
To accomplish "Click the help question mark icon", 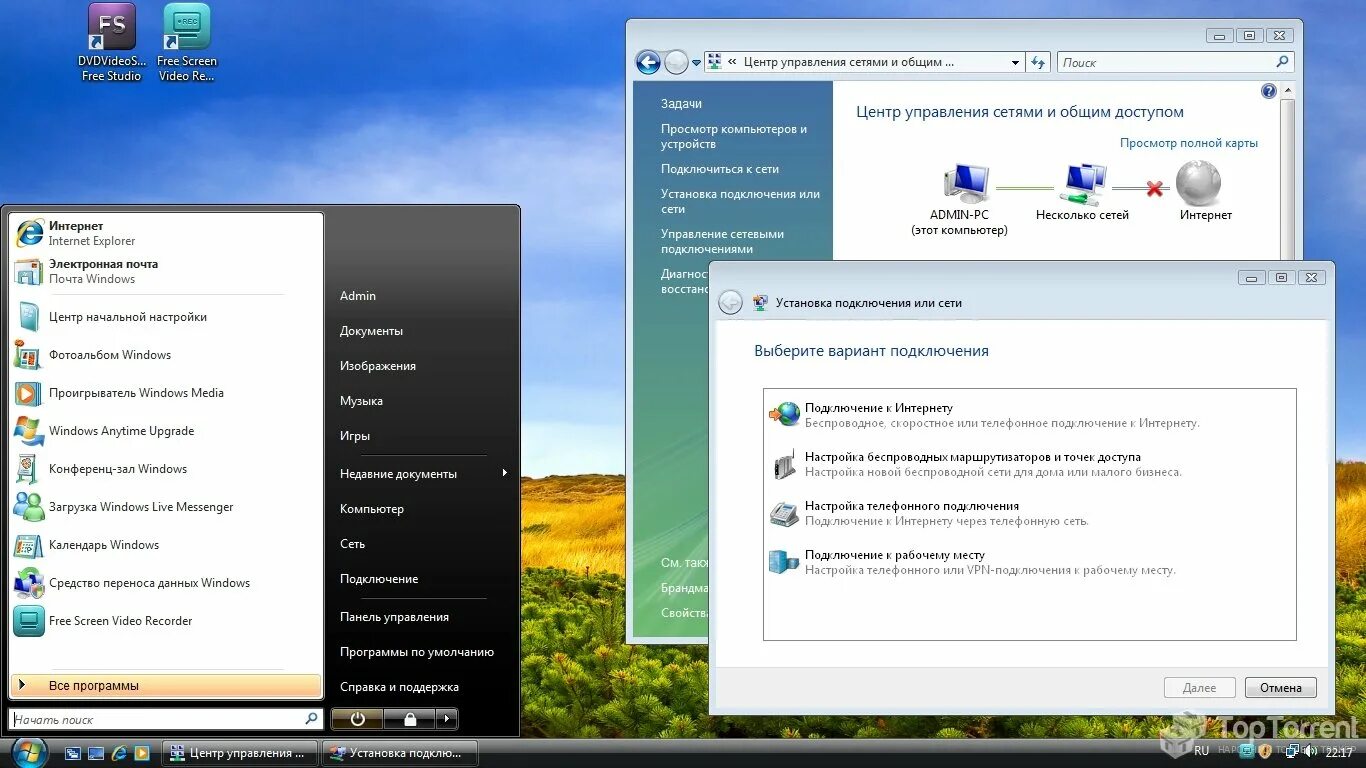I will (x=1269, y=91).
